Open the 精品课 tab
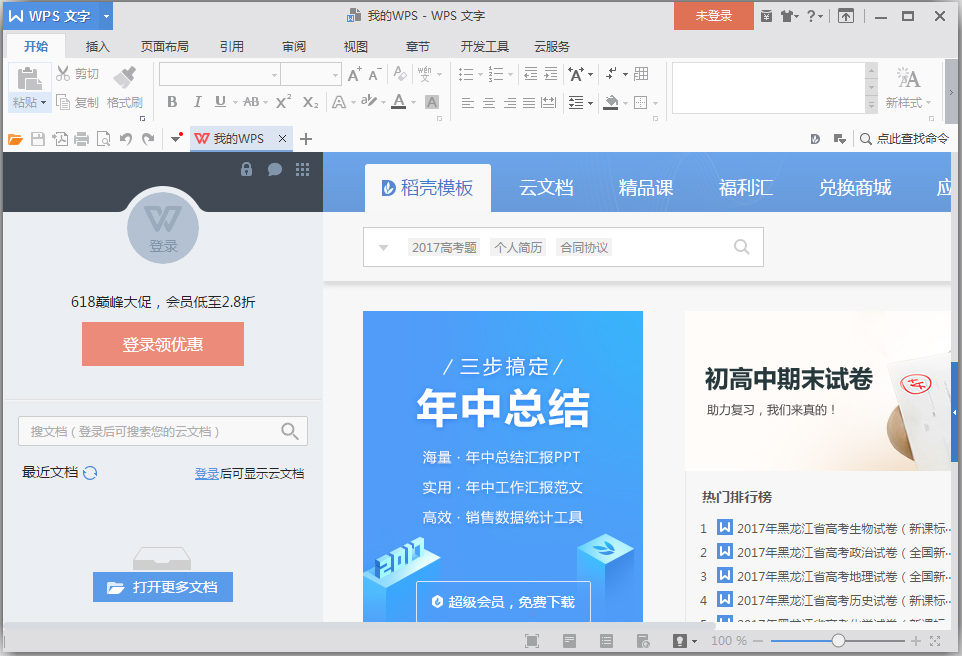The image size is (962, 656). point(645,188)
